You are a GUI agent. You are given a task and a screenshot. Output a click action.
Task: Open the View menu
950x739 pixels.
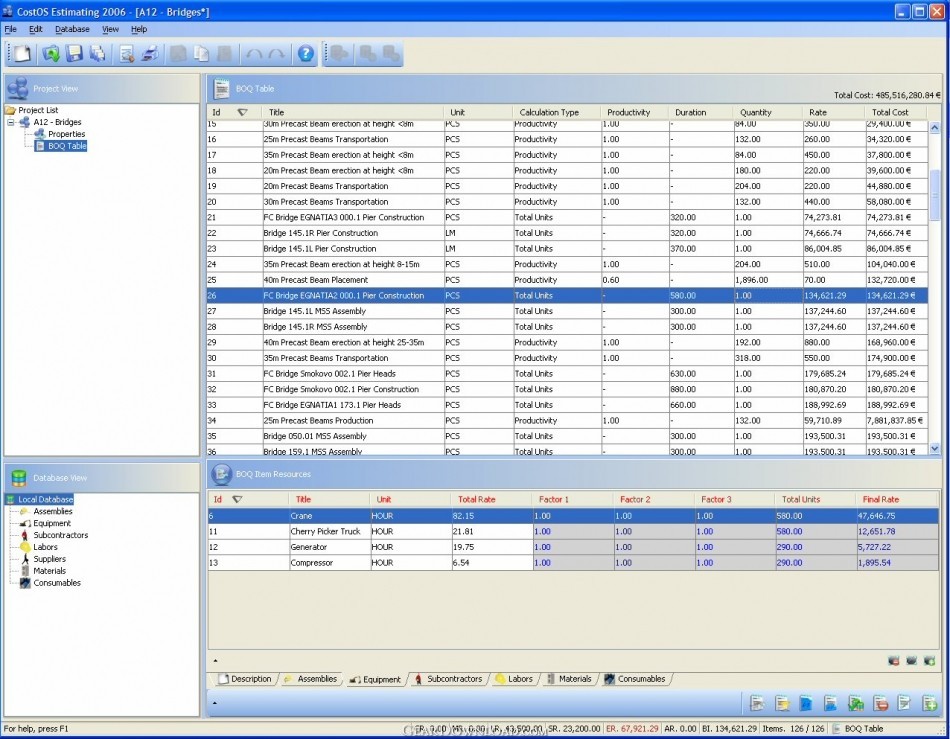coord(110,29)
